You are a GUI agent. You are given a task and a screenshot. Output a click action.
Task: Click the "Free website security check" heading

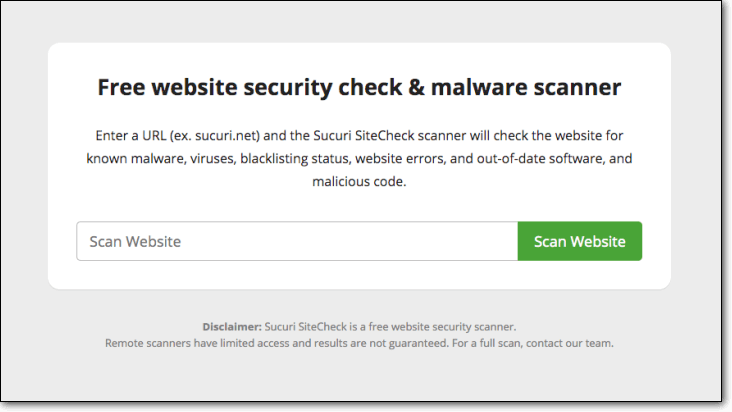coord(252,88)
